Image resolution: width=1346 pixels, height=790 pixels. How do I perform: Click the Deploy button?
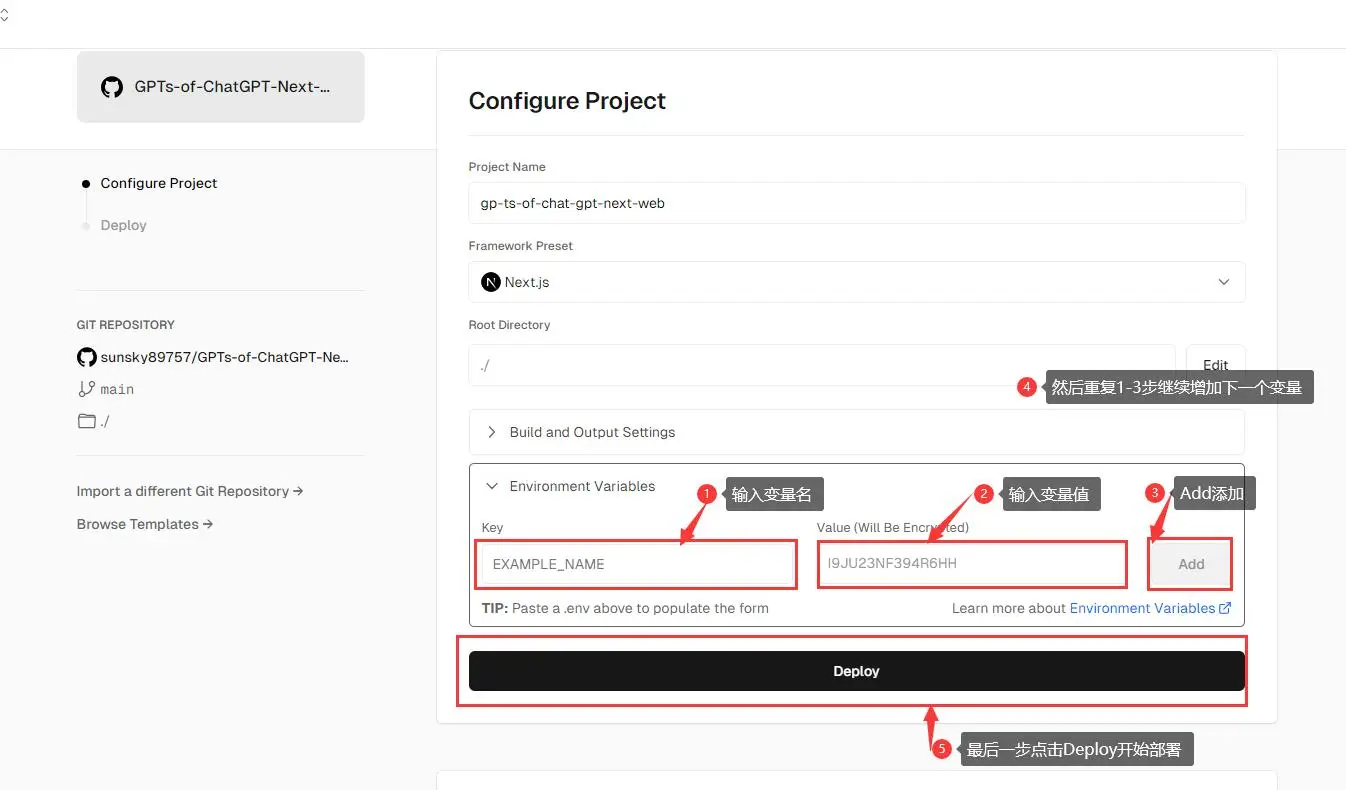point(855,671)
